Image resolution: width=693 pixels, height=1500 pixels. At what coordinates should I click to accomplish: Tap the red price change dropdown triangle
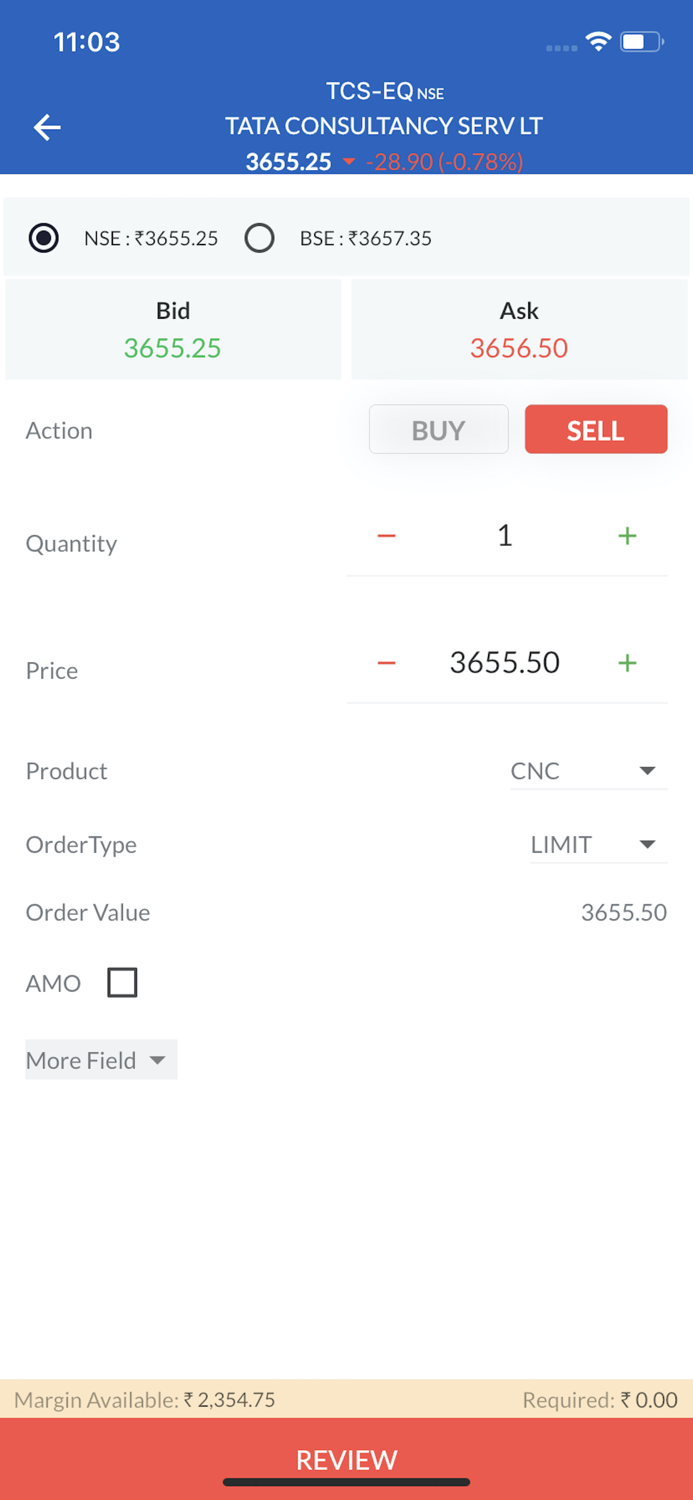[349, 161]
